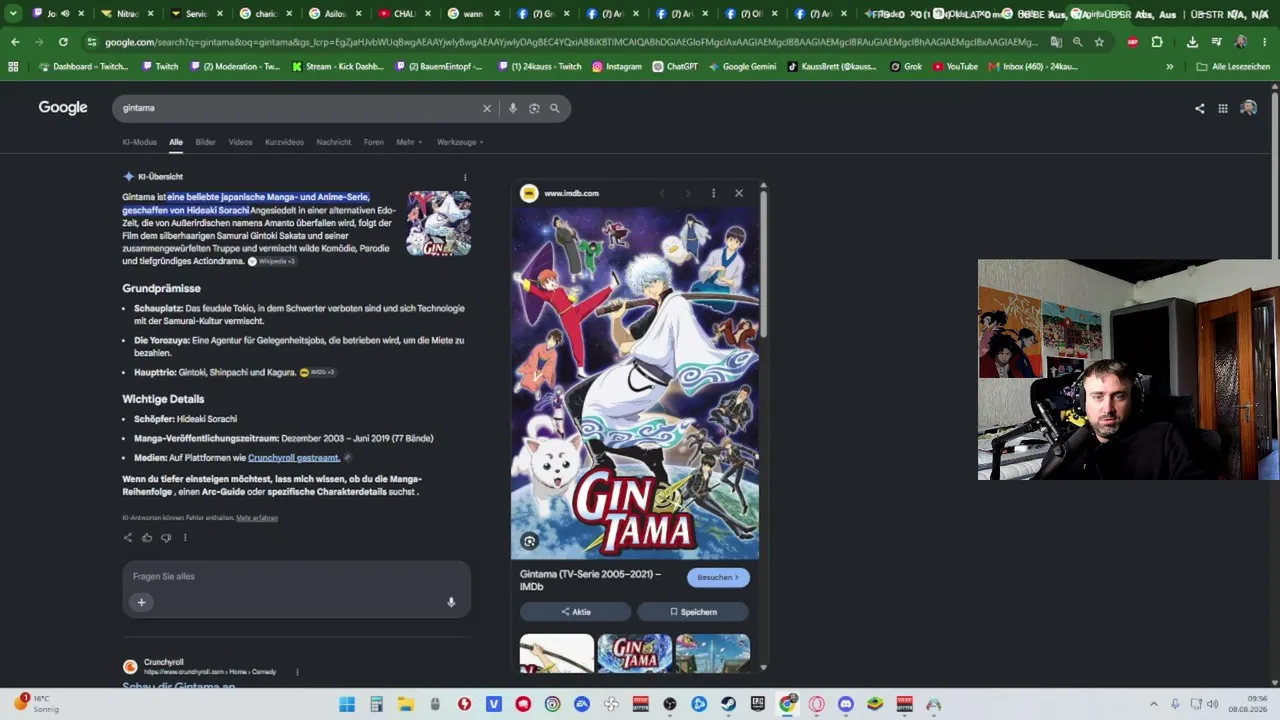This screenshot has height=720, width=1280.
Task: Click the Besuchen button for IMDb
Action: 718,577
